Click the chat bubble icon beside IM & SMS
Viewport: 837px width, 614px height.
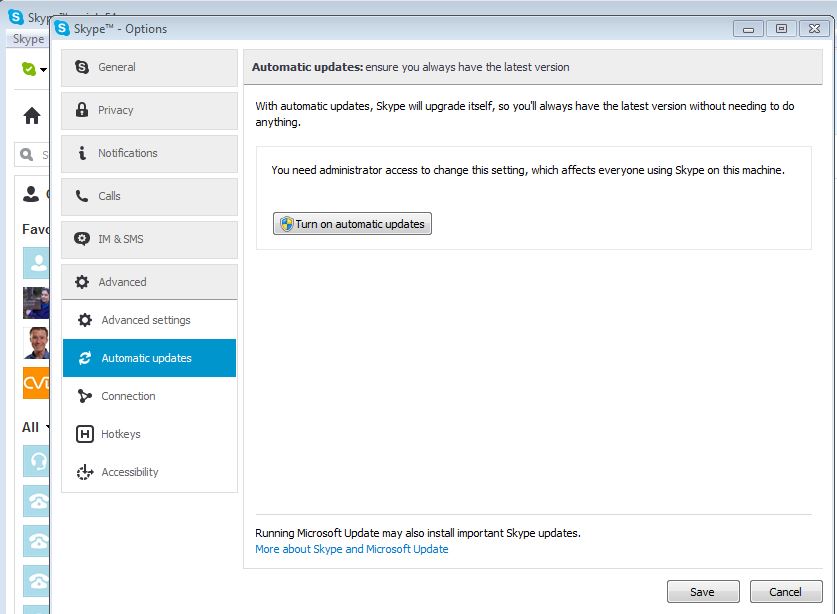tap(82, 239)
